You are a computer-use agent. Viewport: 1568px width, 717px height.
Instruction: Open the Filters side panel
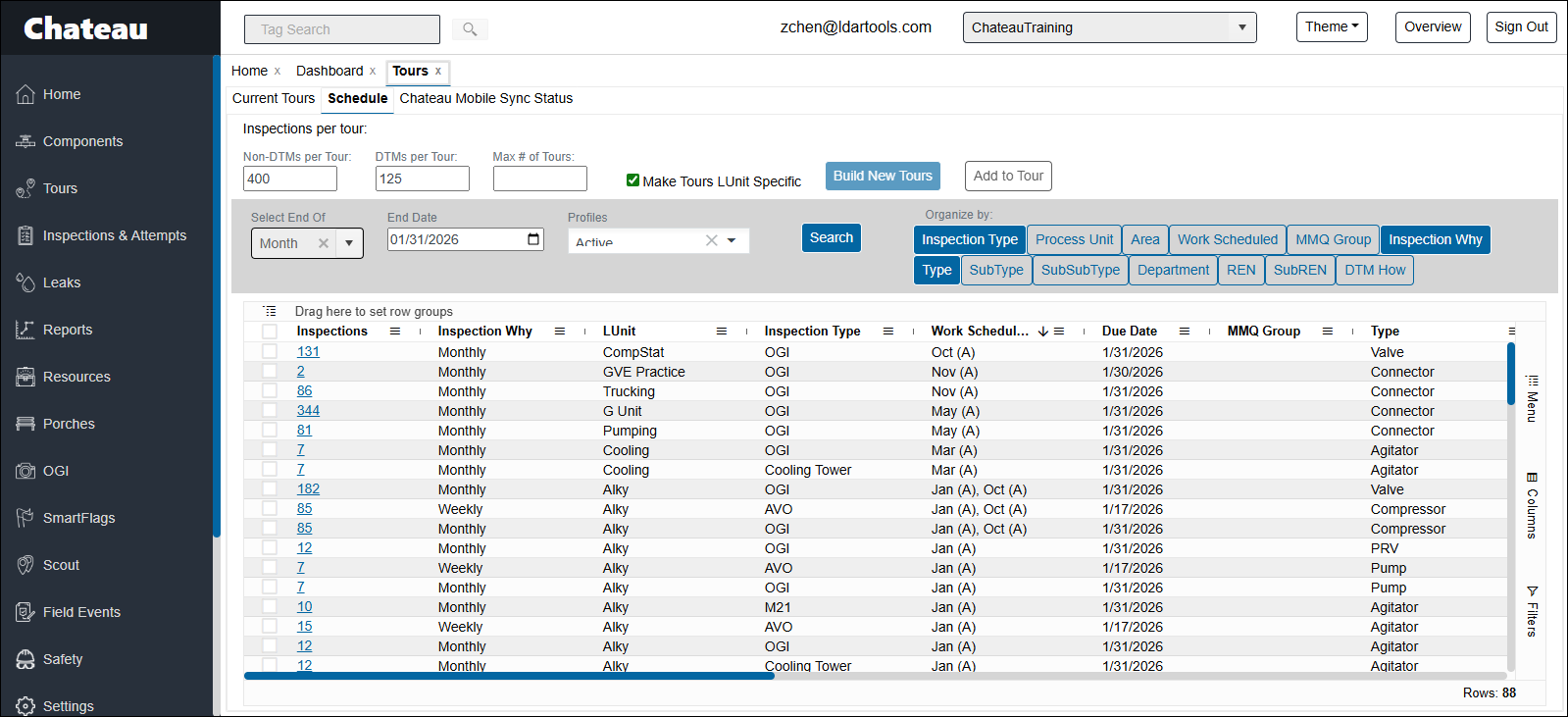pos(1532,610)
